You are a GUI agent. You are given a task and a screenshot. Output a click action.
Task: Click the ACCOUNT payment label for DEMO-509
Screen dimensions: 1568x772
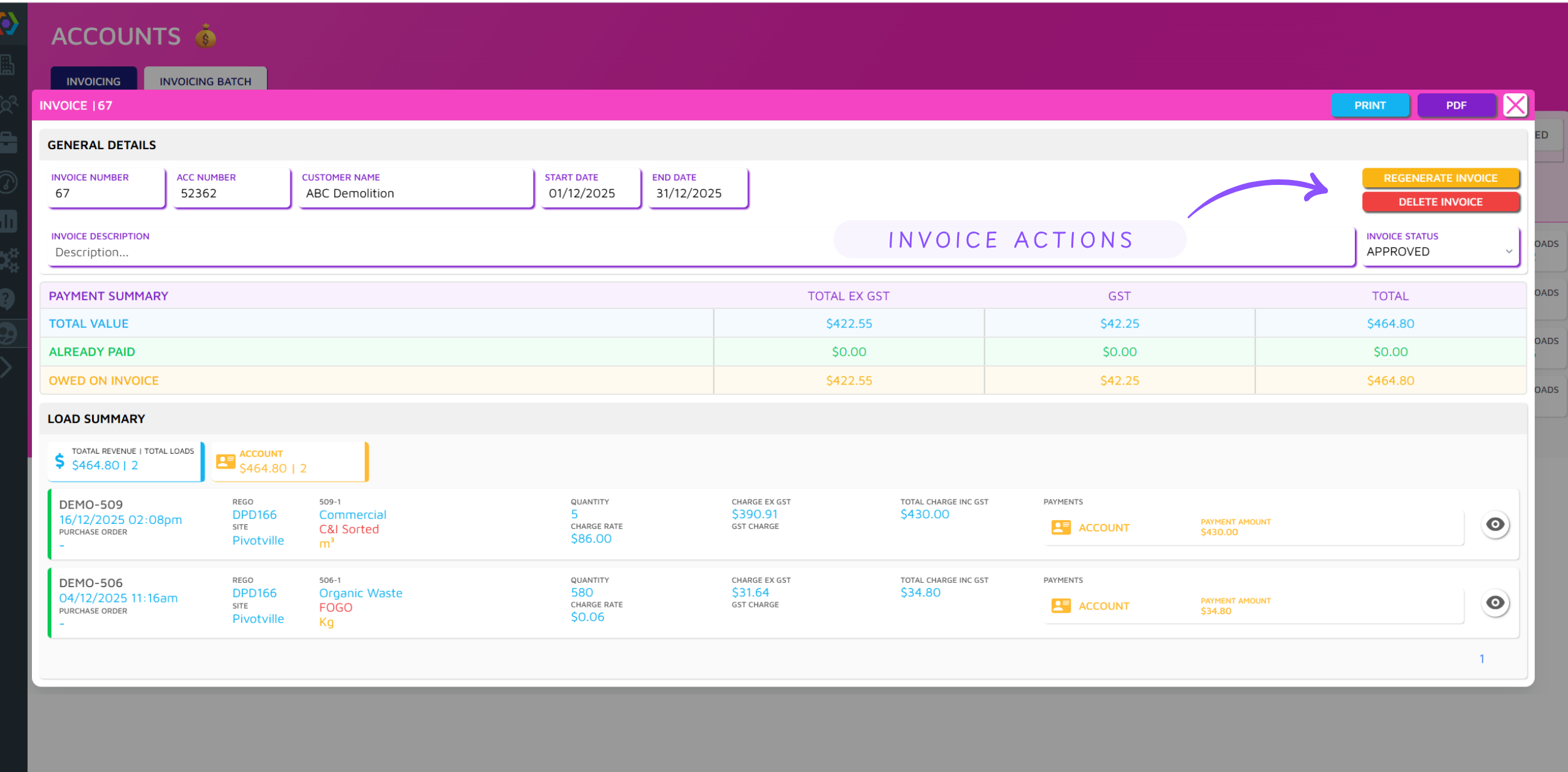pyautogui.click(x=1103, y=528)
